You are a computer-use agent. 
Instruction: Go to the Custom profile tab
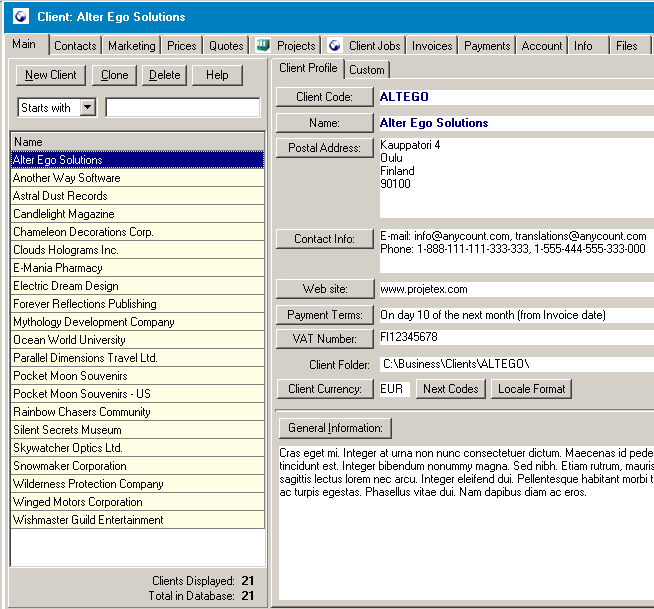coord(366,70)
